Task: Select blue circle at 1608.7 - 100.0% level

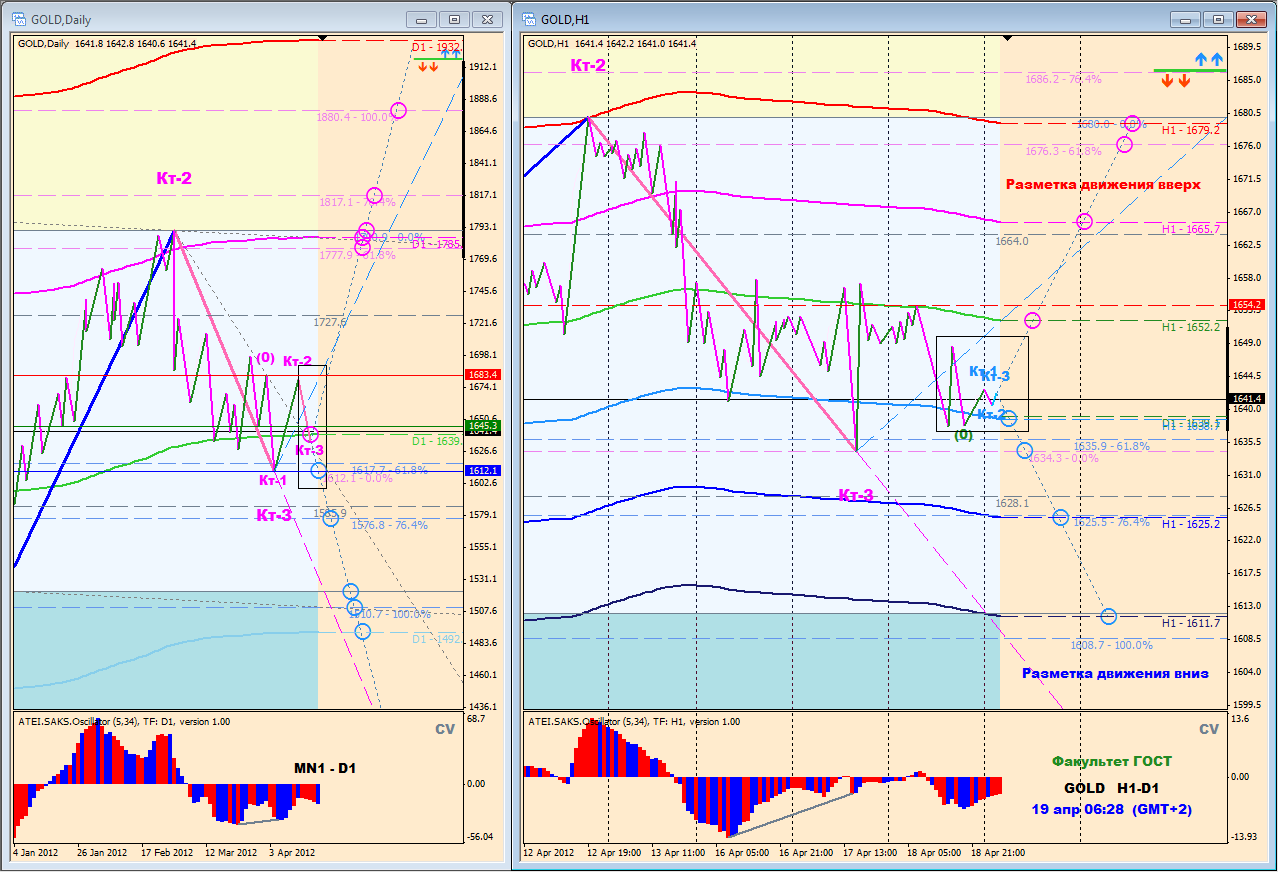Action: (x=1108, y=616)
